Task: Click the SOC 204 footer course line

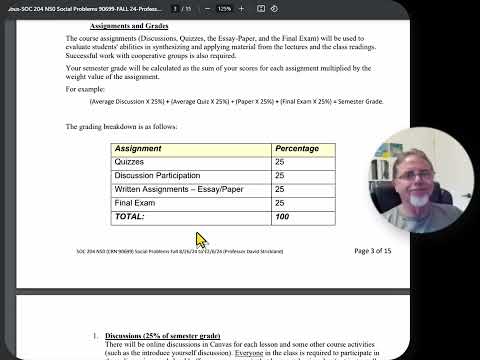Action: click(180, 251)
